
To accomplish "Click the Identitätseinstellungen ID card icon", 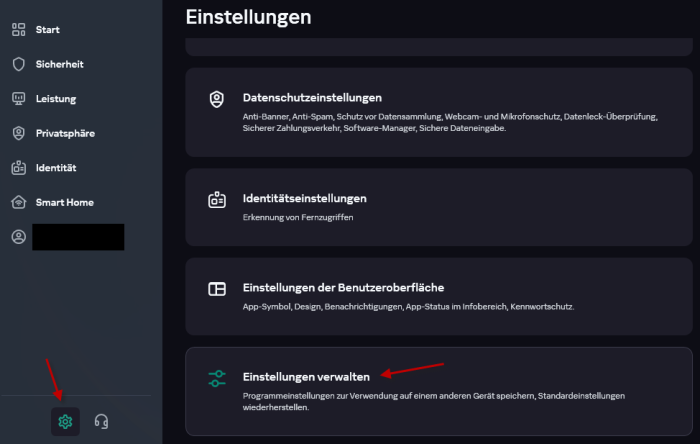I will point(217,199).
